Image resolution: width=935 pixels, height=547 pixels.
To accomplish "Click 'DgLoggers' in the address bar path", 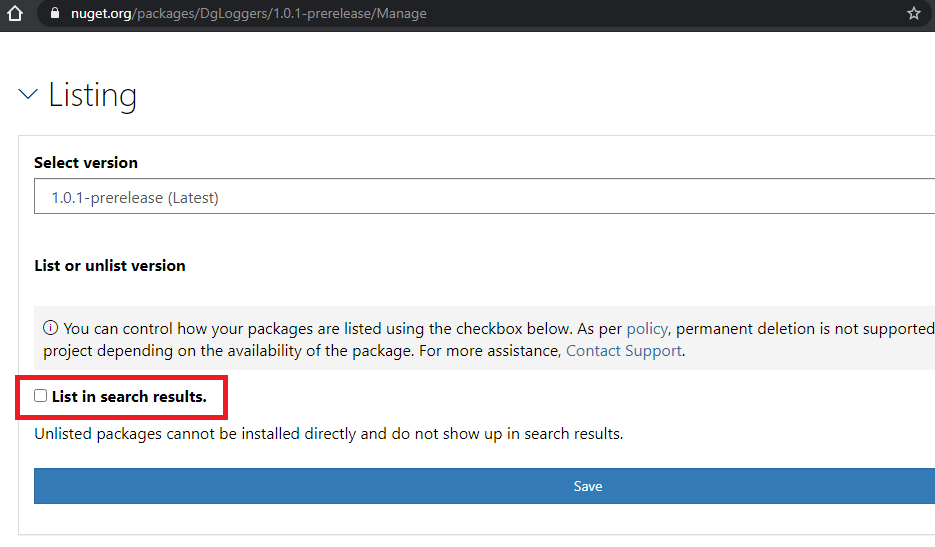I will pyautogui.click(x=228, y=14).
